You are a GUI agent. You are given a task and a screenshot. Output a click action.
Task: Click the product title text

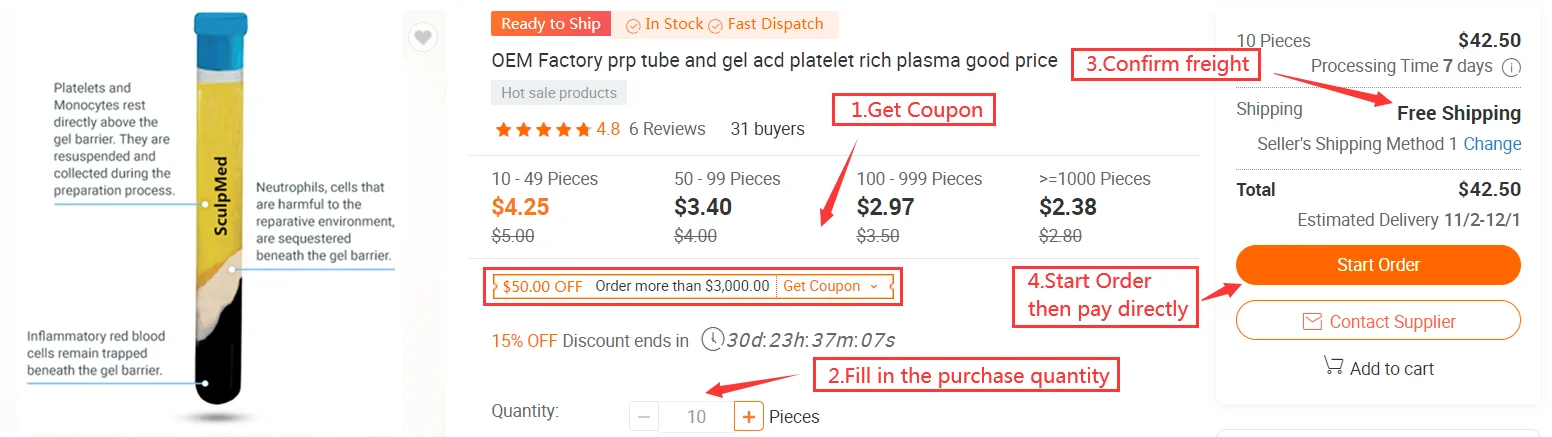(774, 60)
